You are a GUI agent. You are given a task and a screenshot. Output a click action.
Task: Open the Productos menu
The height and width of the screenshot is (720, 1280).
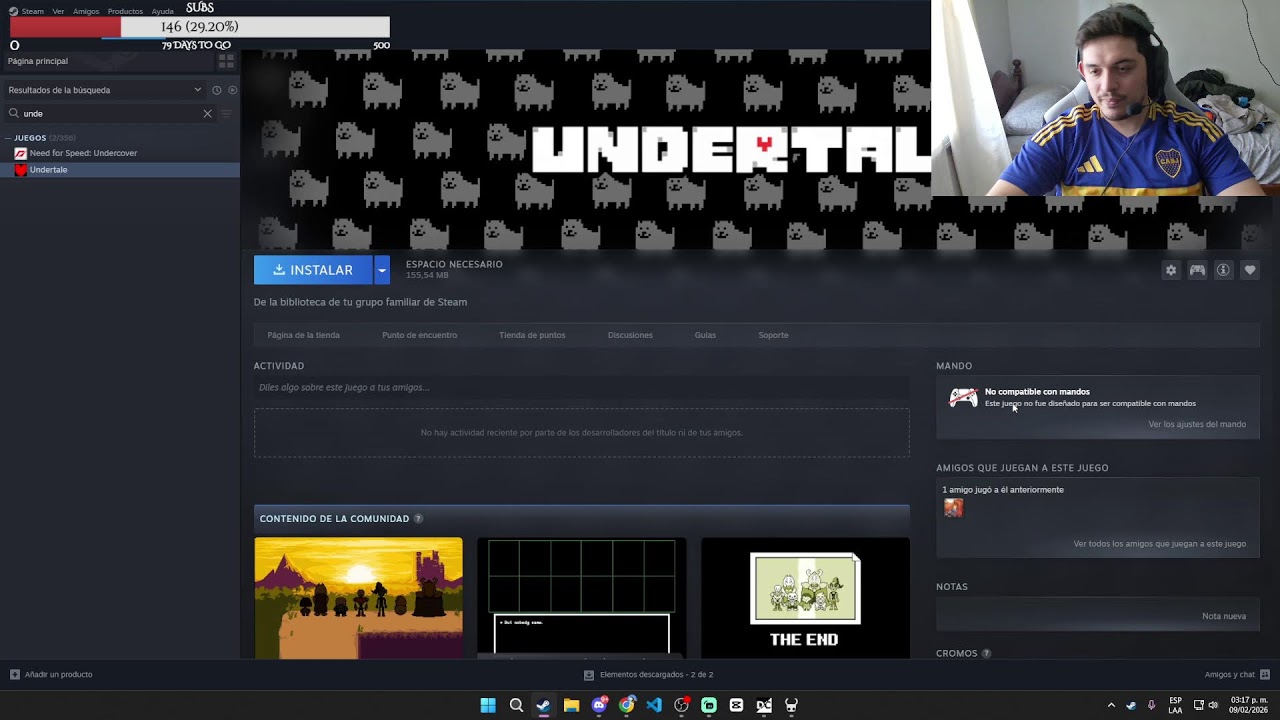[x=125, y=11]
